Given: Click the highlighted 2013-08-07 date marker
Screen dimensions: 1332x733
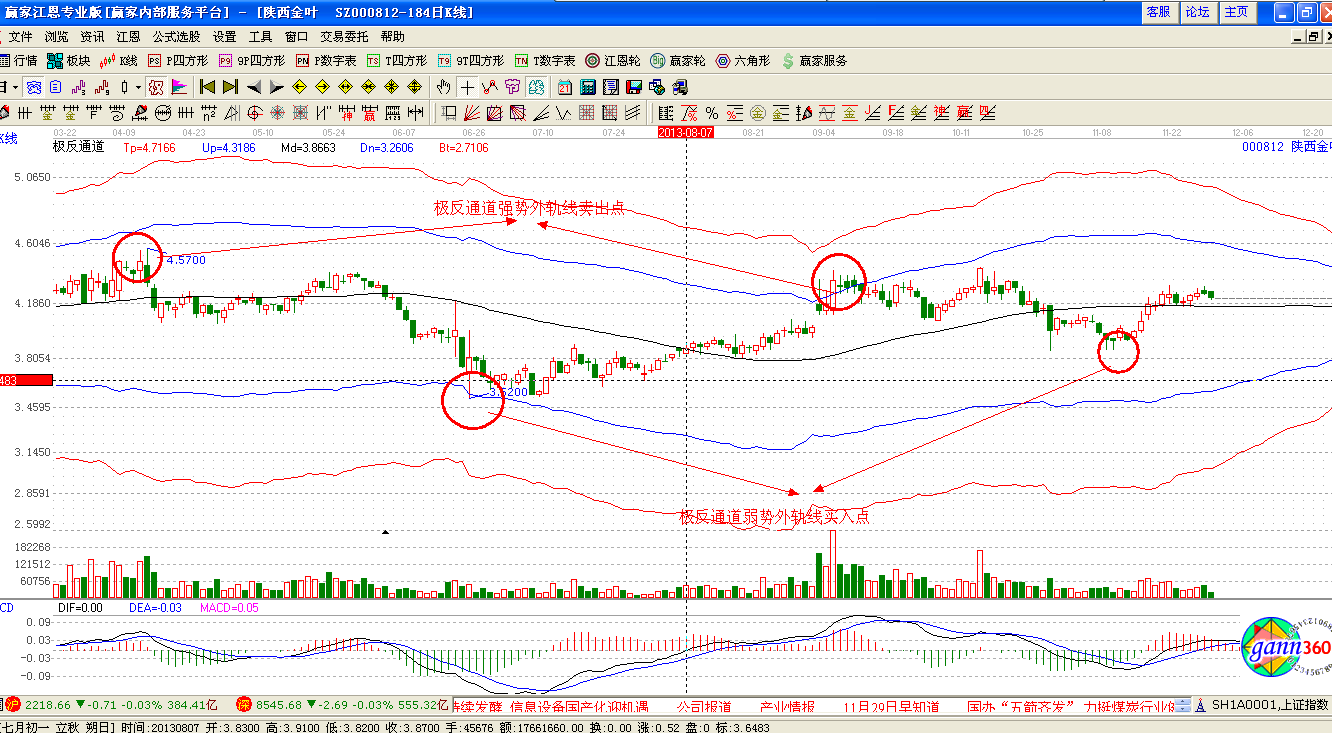Looking at the screenshot, I should click(685, 131).
